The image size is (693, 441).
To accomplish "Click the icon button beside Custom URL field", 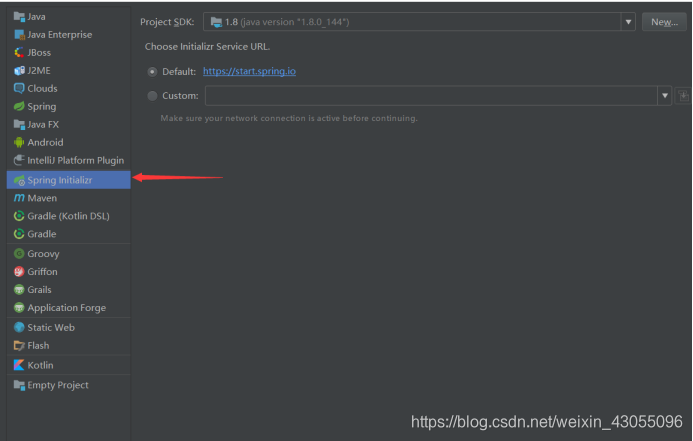I will (683, 96).
